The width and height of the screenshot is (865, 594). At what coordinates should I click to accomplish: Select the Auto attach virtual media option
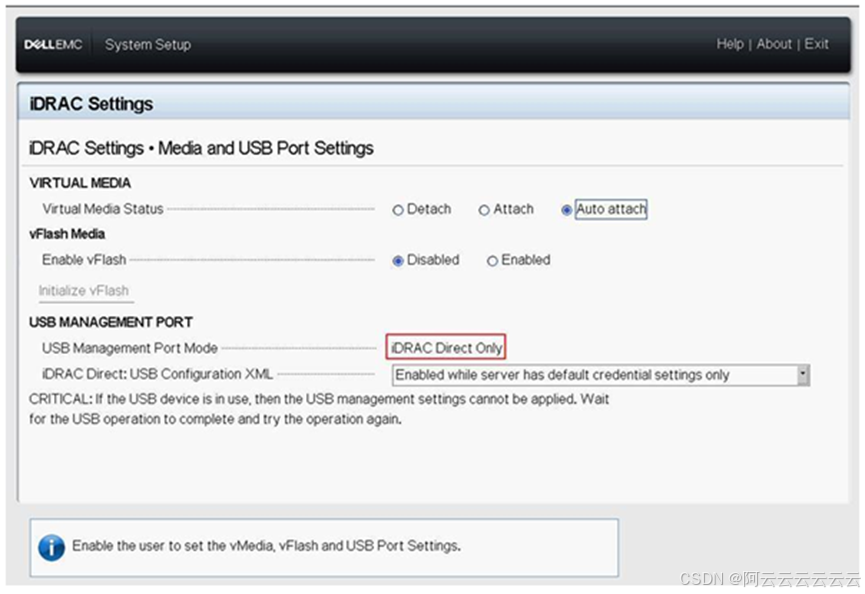pyautogui.click(x=567, y=209)
